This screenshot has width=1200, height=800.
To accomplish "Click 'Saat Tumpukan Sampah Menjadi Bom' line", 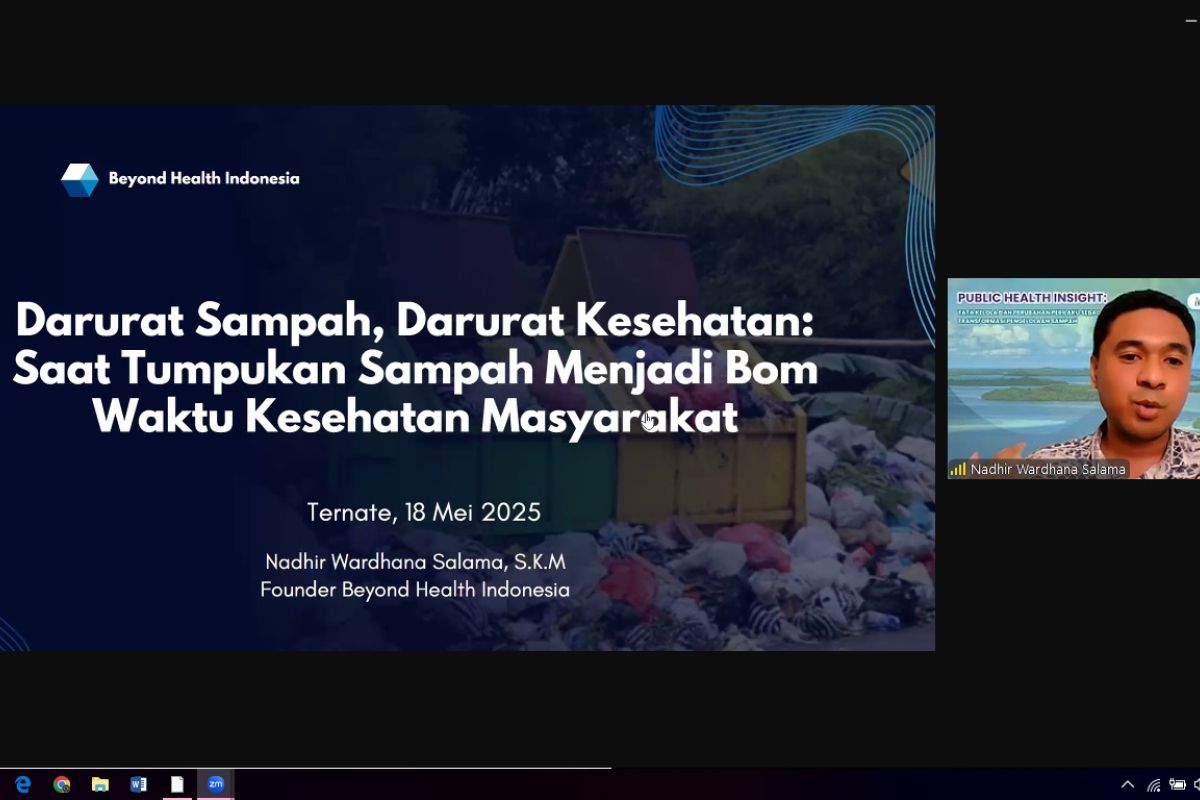I will click(415, 369).
